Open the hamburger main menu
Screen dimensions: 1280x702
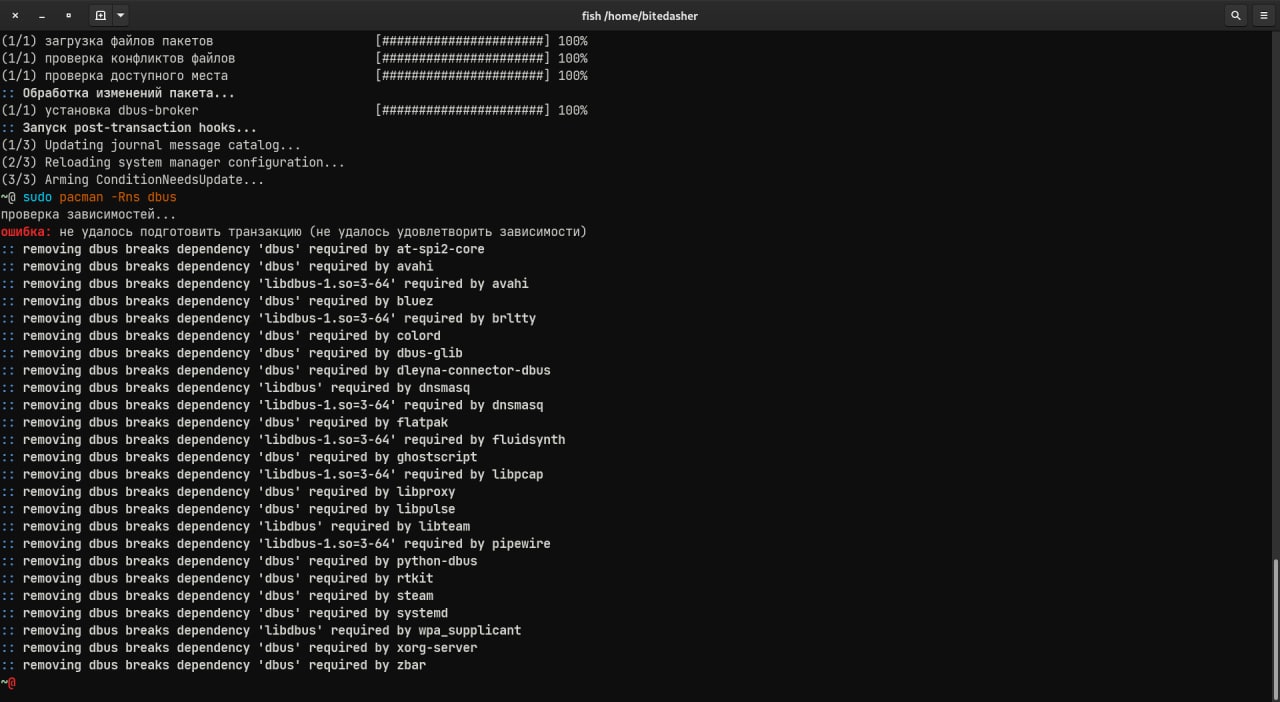pos(1264,15)
